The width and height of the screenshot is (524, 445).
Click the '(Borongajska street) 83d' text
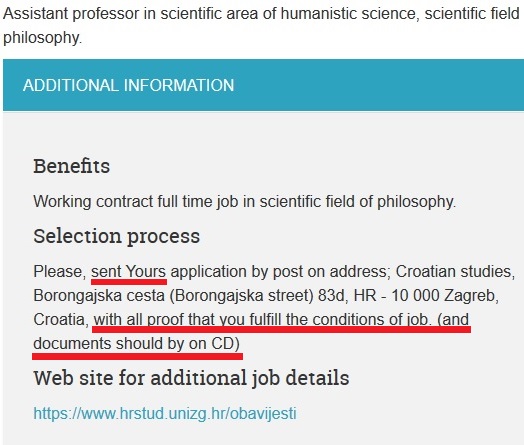tap(257, 295)
